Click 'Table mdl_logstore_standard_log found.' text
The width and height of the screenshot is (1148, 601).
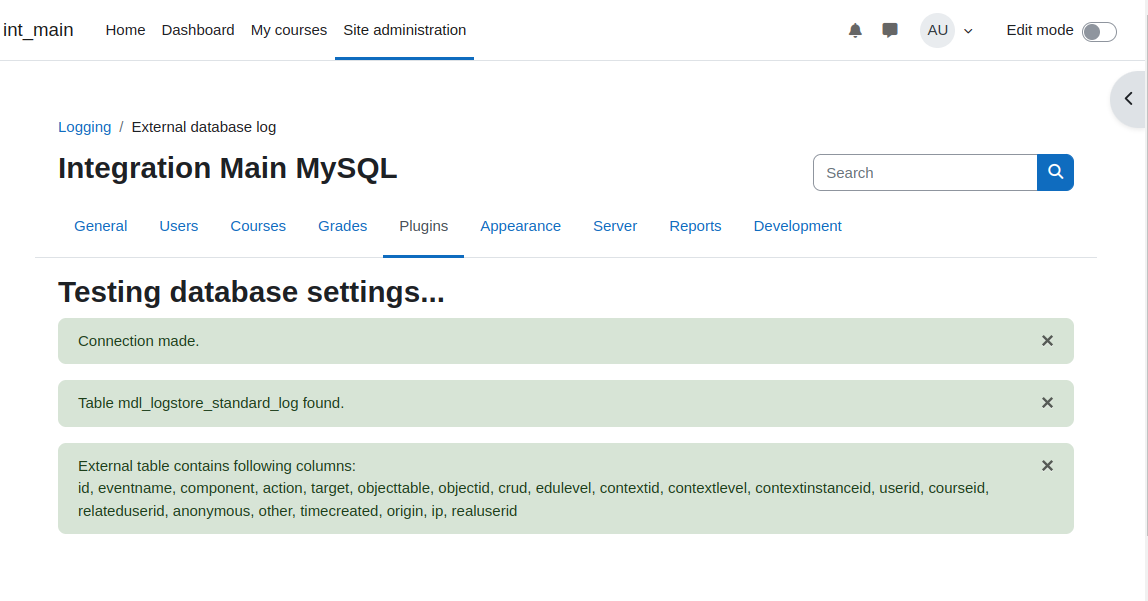211,403
